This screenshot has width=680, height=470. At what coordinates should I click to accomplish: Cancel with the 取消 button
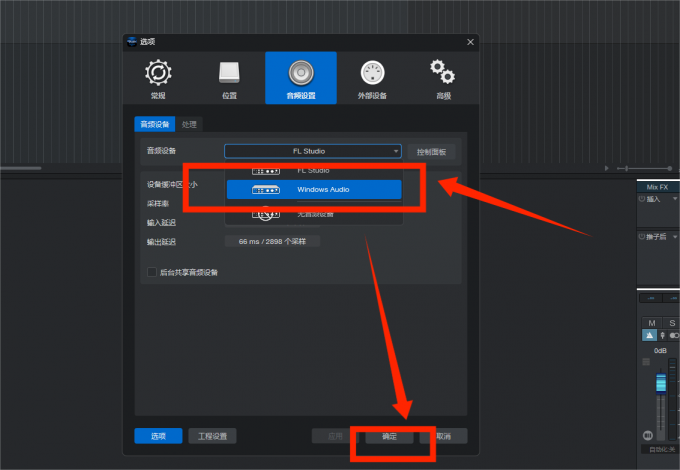point(443,436)
